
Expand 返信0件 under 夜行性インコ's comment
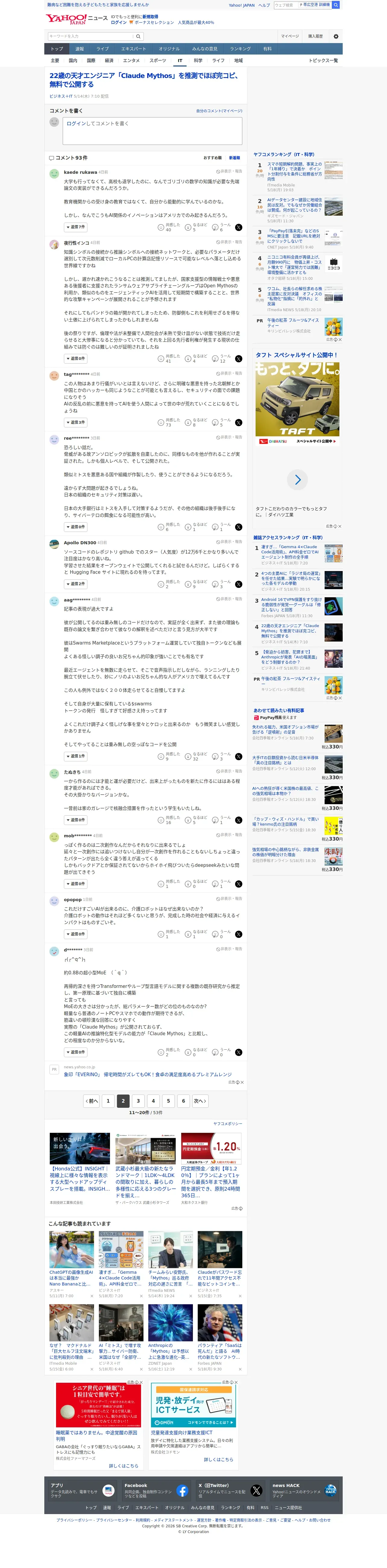[76, 359]
